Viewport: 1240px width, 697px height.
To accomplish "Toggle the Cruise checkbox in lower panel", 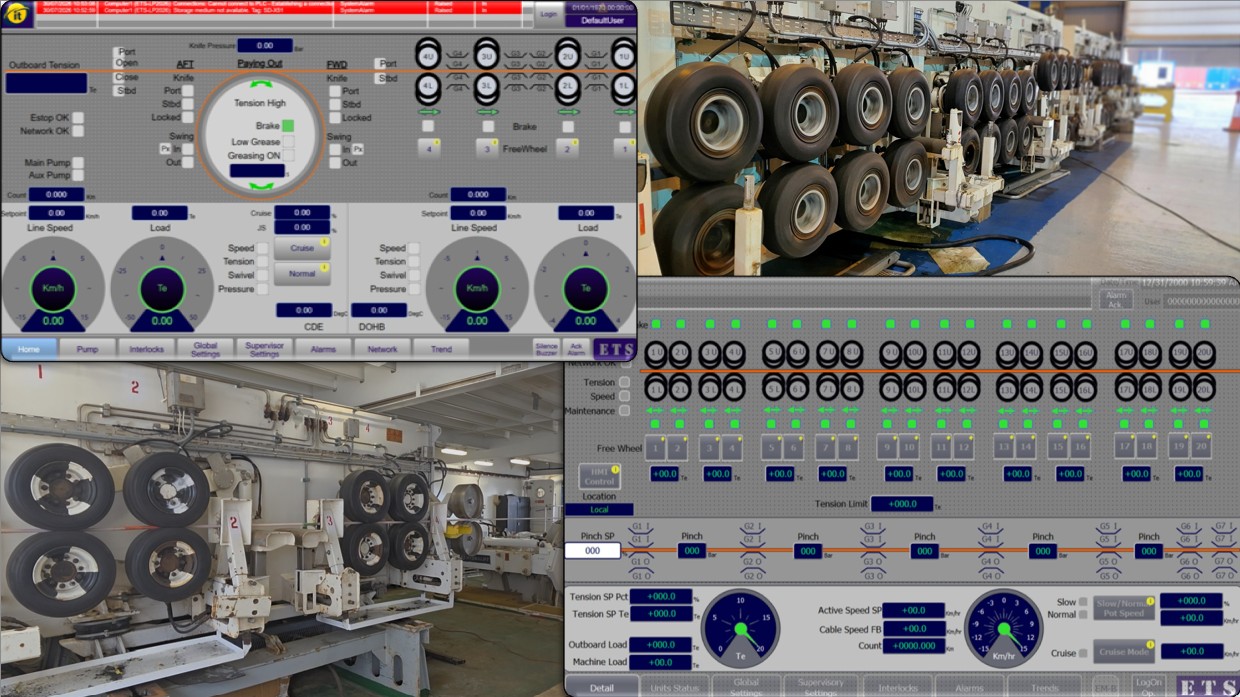I will [x=1084, y=653].
